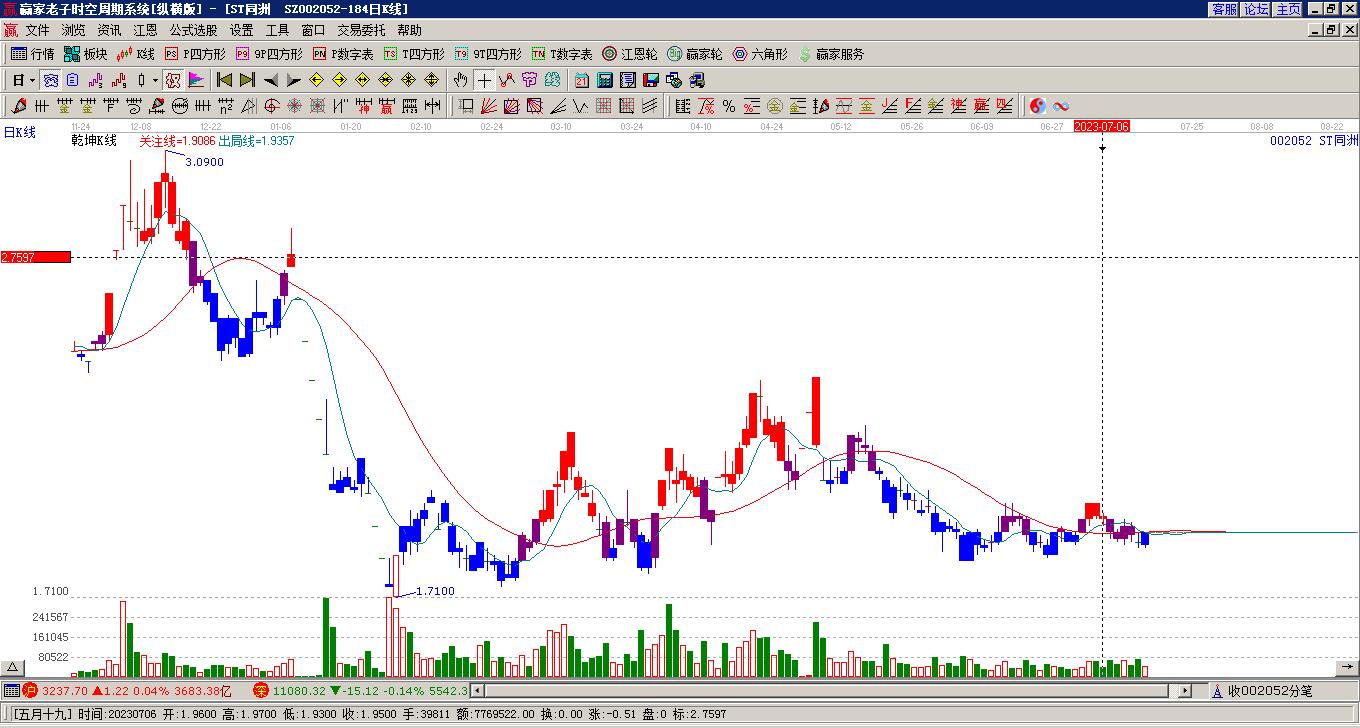
Task: Click the black right-pointing arrow icon
Action: tap(293, 80)
